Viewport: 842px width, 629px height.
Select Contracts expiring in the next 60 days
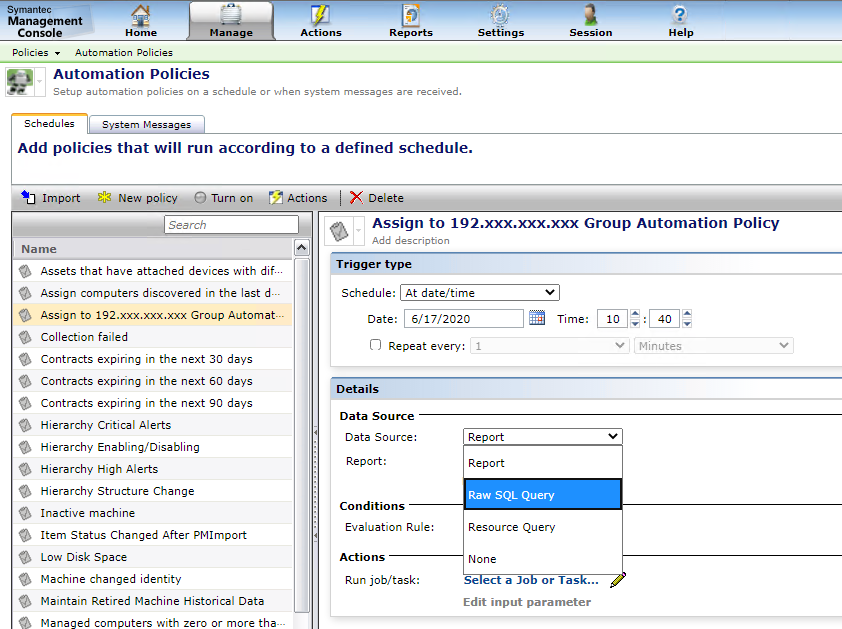(153, 381)
